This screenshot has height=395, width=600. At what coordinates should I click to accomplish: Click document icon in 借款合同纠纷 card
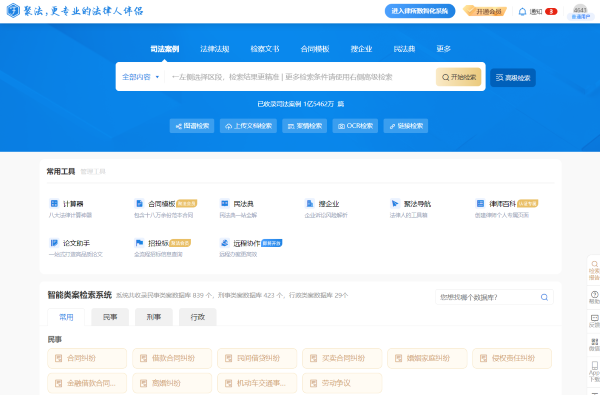[143, 358]
